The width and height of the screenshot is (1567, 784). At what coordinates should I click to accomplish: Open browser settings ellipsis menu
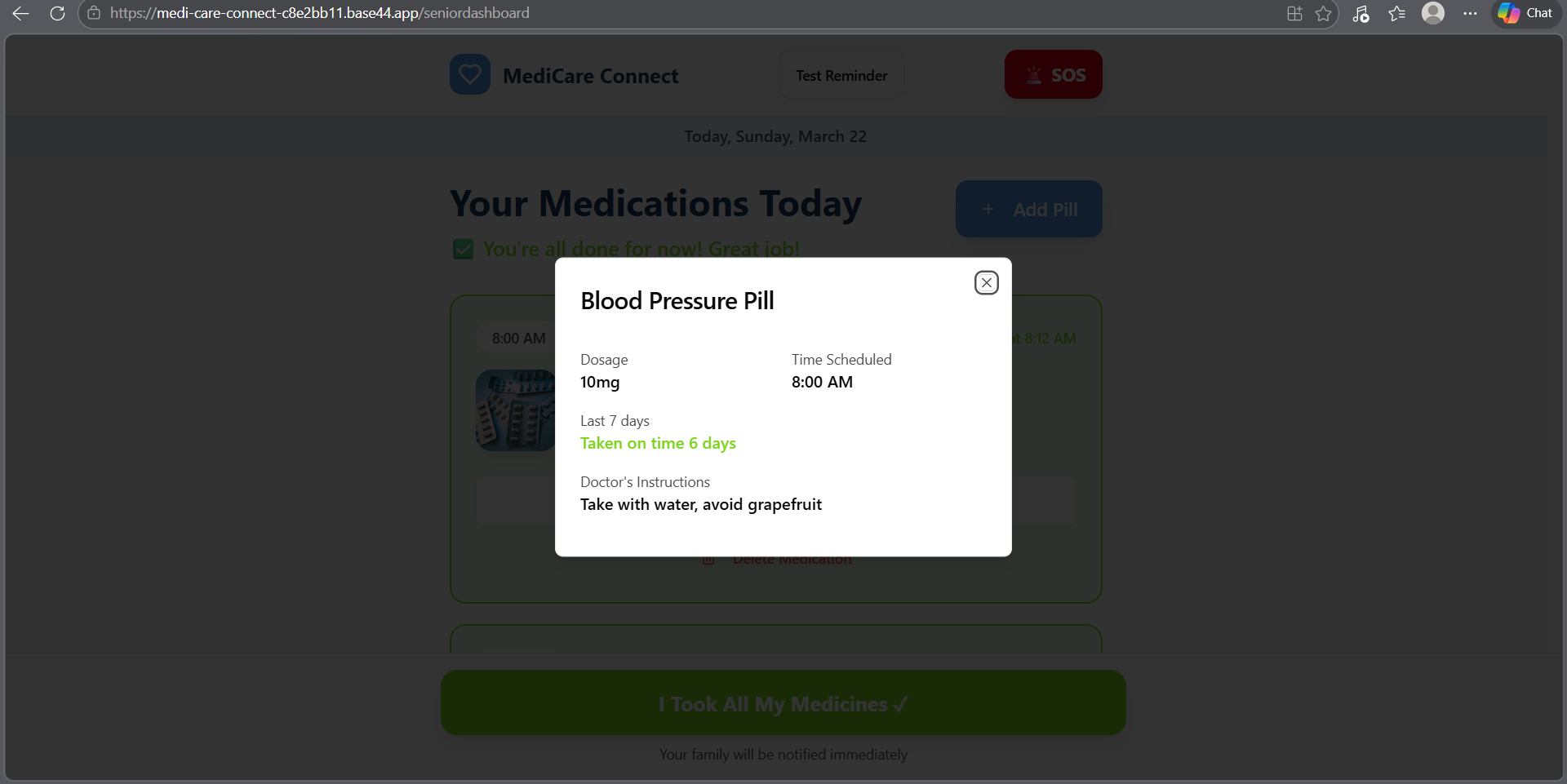(x=1470, y=13)
